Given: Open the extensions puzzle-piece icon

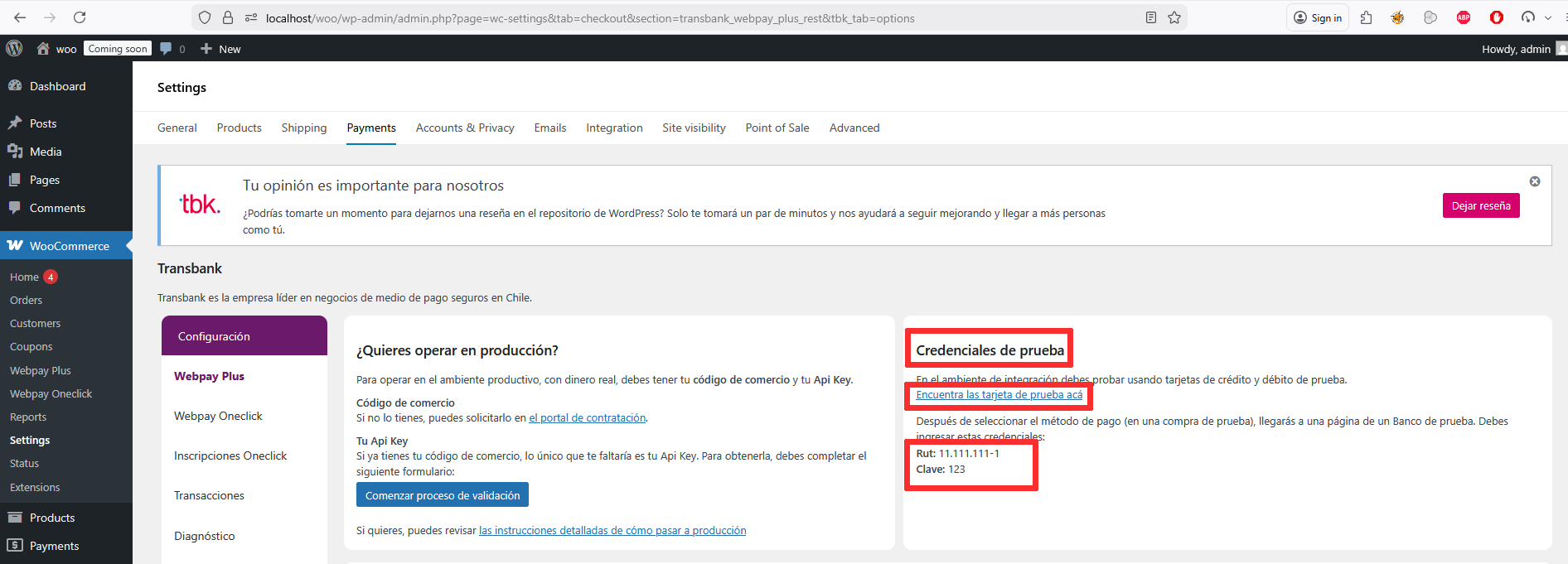Looking at the screenshot, I should tap(1367, 17).
